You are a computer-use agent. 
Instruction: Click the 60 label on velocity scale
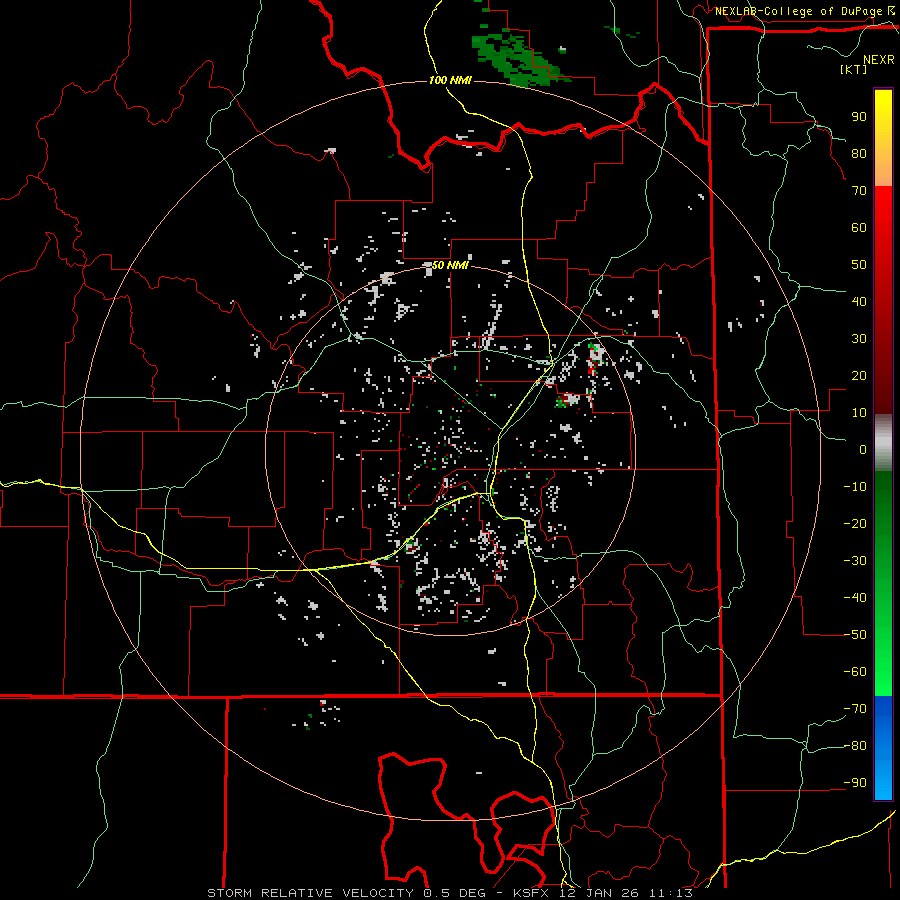pyautogui.click(x=859, y=228)
